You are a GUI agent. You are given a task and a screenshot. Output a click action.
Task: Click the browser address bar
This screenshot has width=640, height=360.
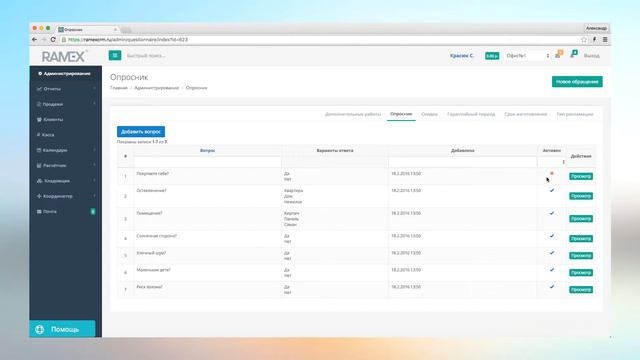pos(318,40)
